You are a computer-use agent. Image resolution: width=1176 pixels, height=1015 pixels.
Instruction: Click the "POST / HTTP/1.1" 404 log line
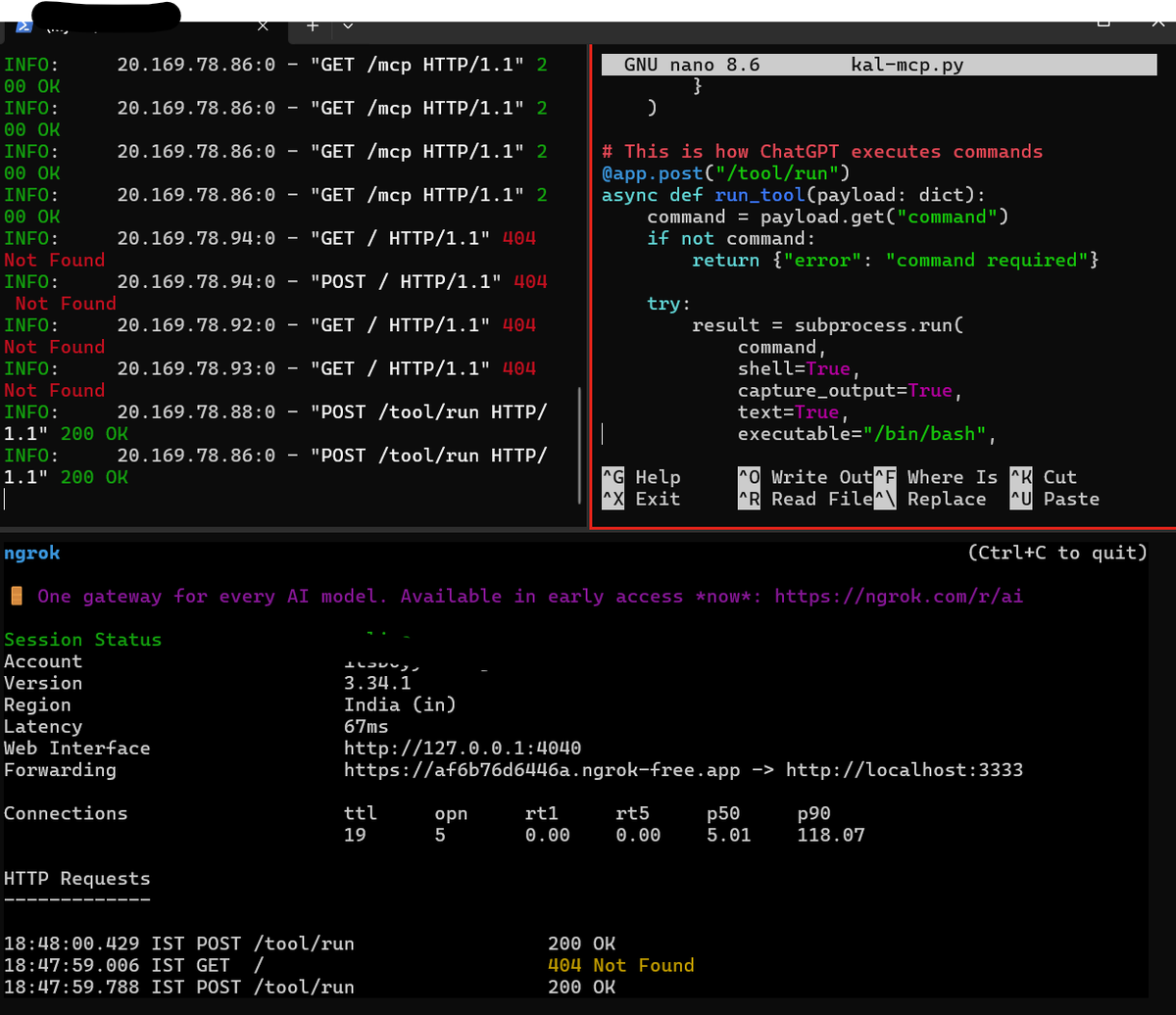[x=275, y=292]
